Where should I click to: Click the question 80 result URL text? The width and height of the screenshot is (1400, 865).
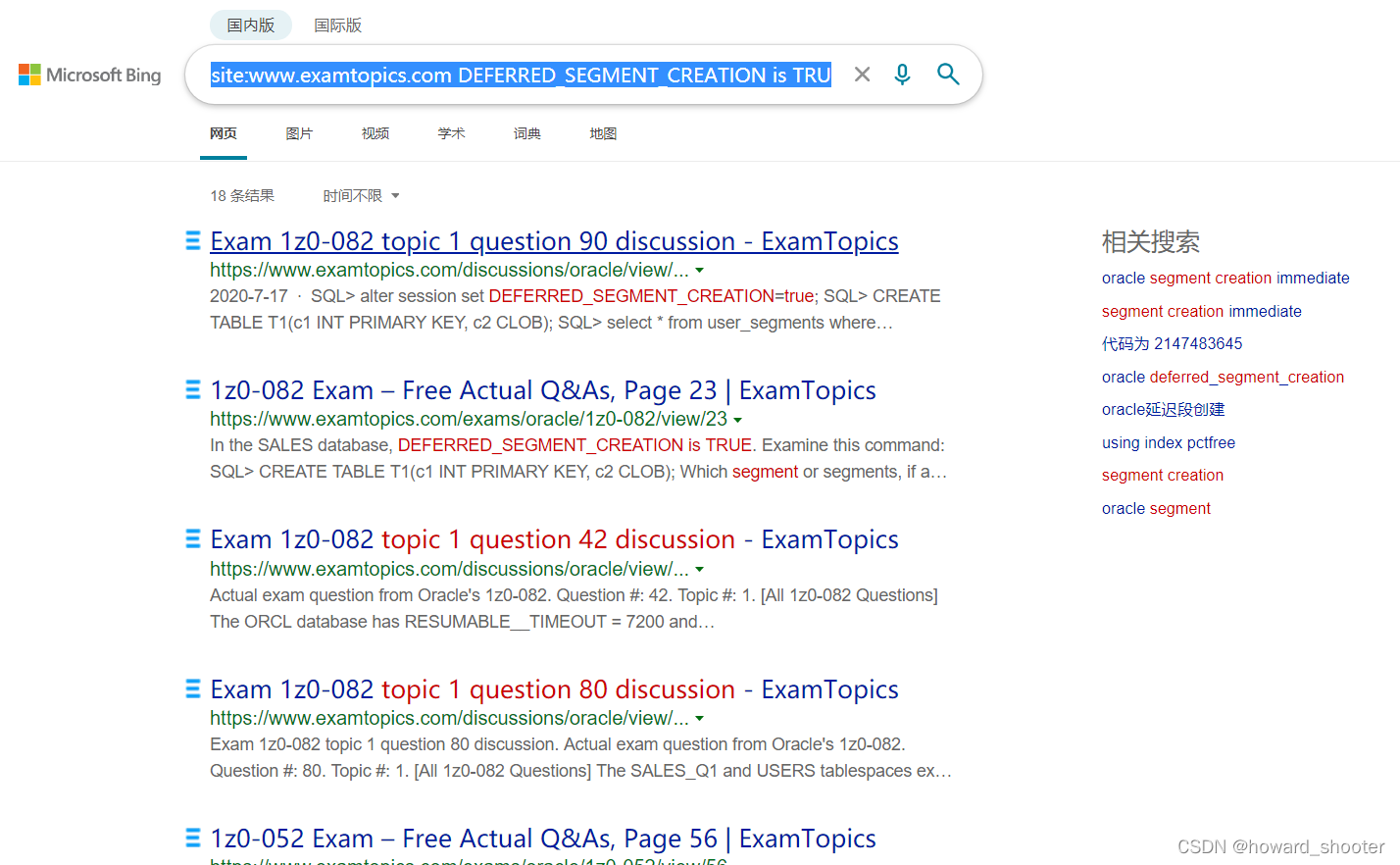pos(449,718)
